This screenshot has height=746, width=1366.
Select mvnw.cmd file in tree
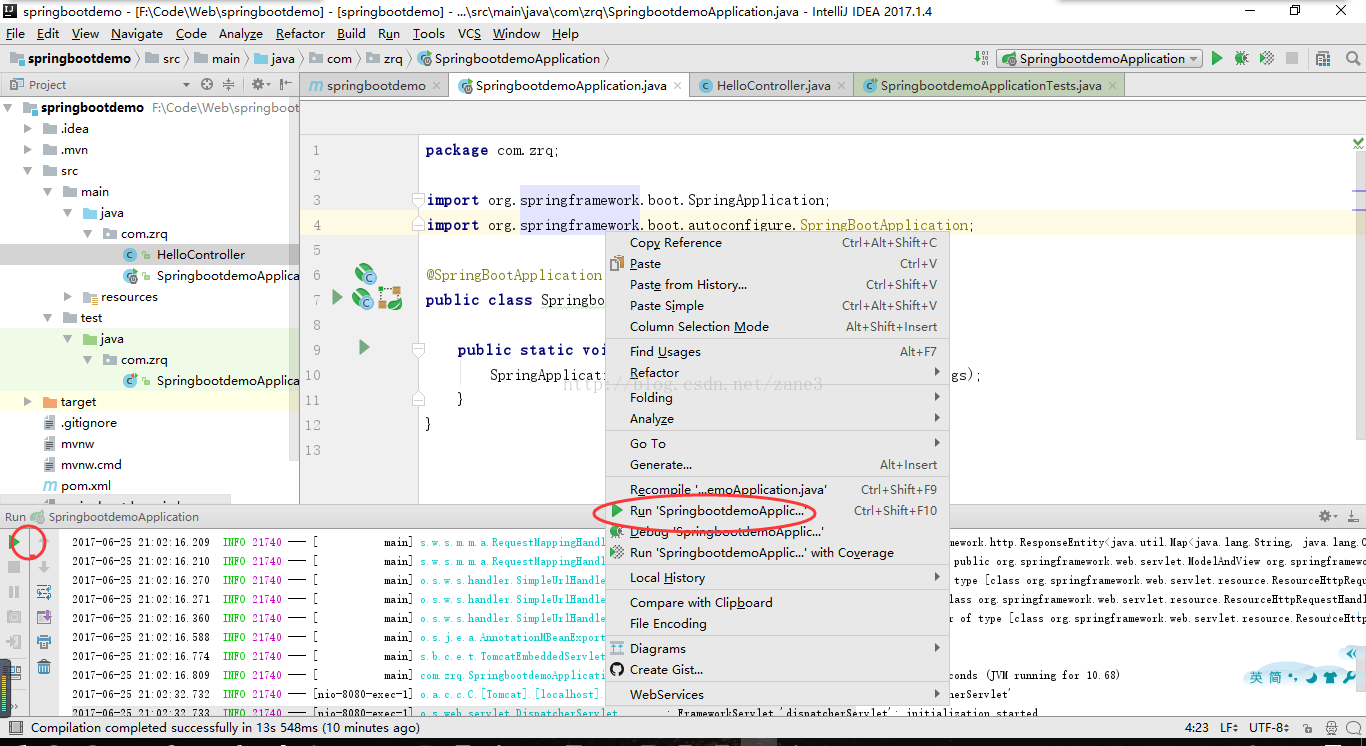tap(91, 464)
